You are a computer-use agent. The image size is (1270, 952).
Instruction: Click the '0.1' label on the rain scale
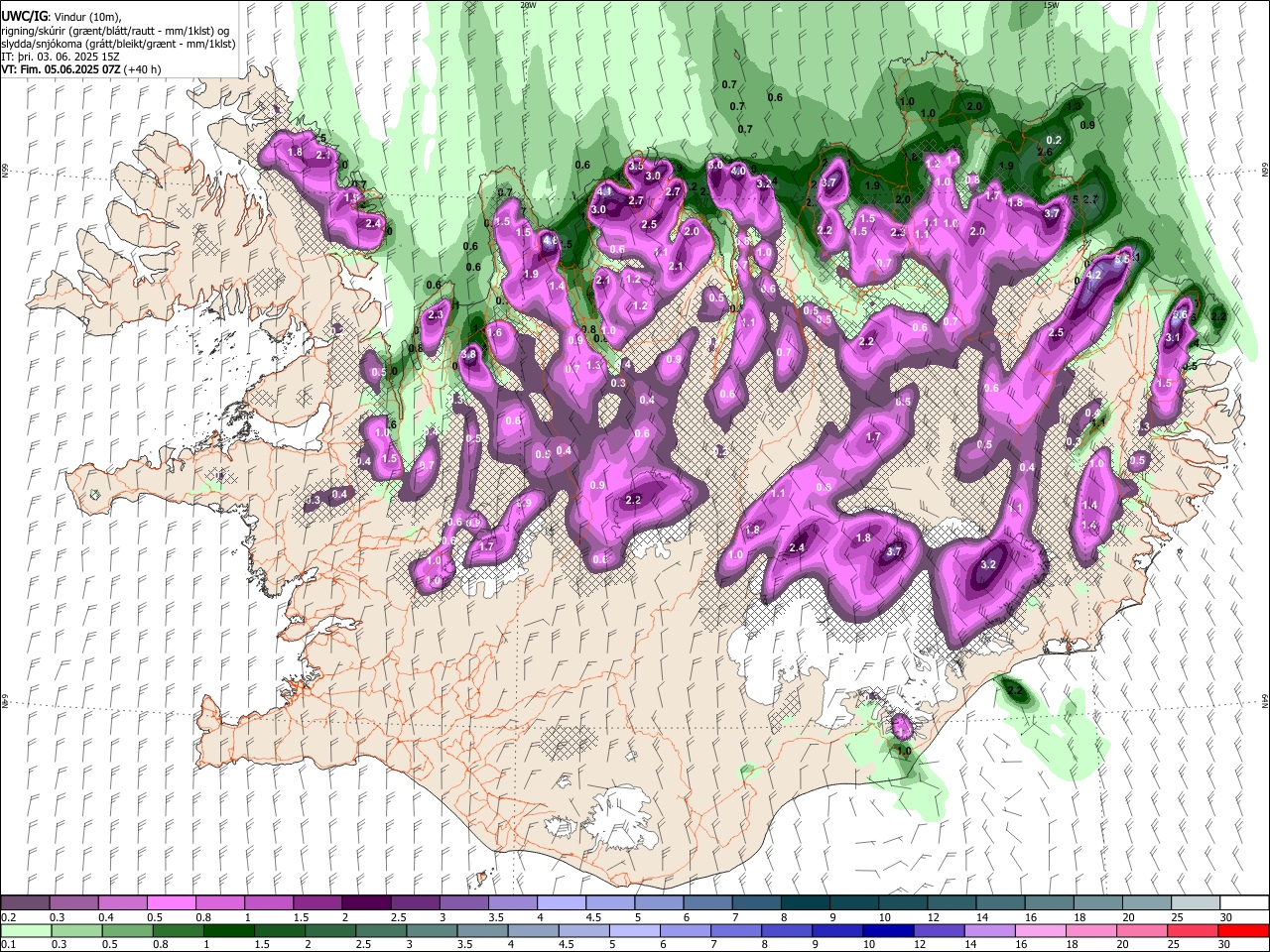coord(8,945)
